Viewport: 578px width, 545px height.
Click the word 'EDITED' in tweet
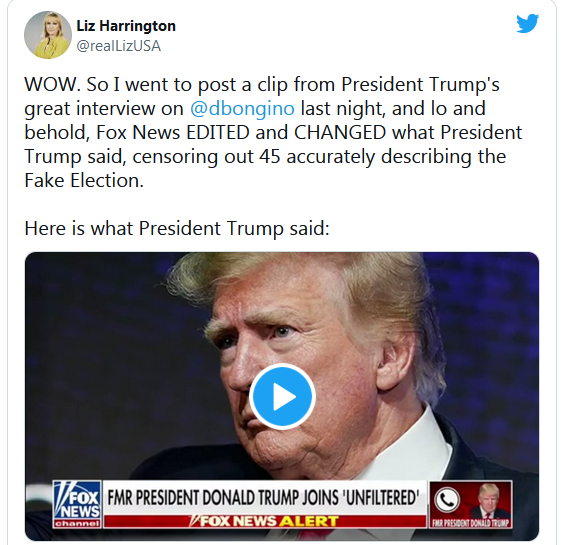[218, 132]
